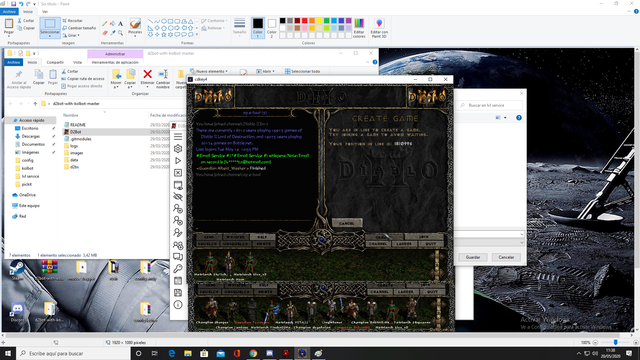Pick the purple color swatch in palette
The width and height of the screenshot is (640, 360).
349,21
